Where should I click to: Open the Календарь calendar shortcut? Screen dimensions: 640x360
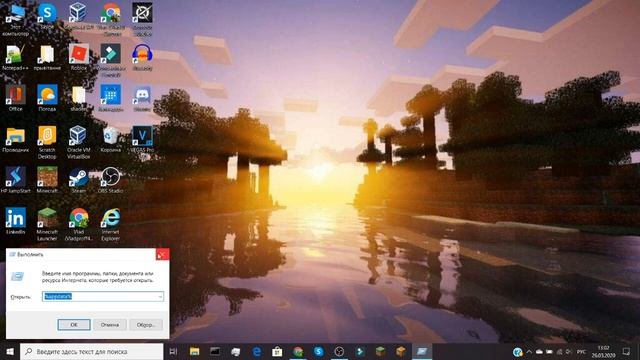(111, 98)
